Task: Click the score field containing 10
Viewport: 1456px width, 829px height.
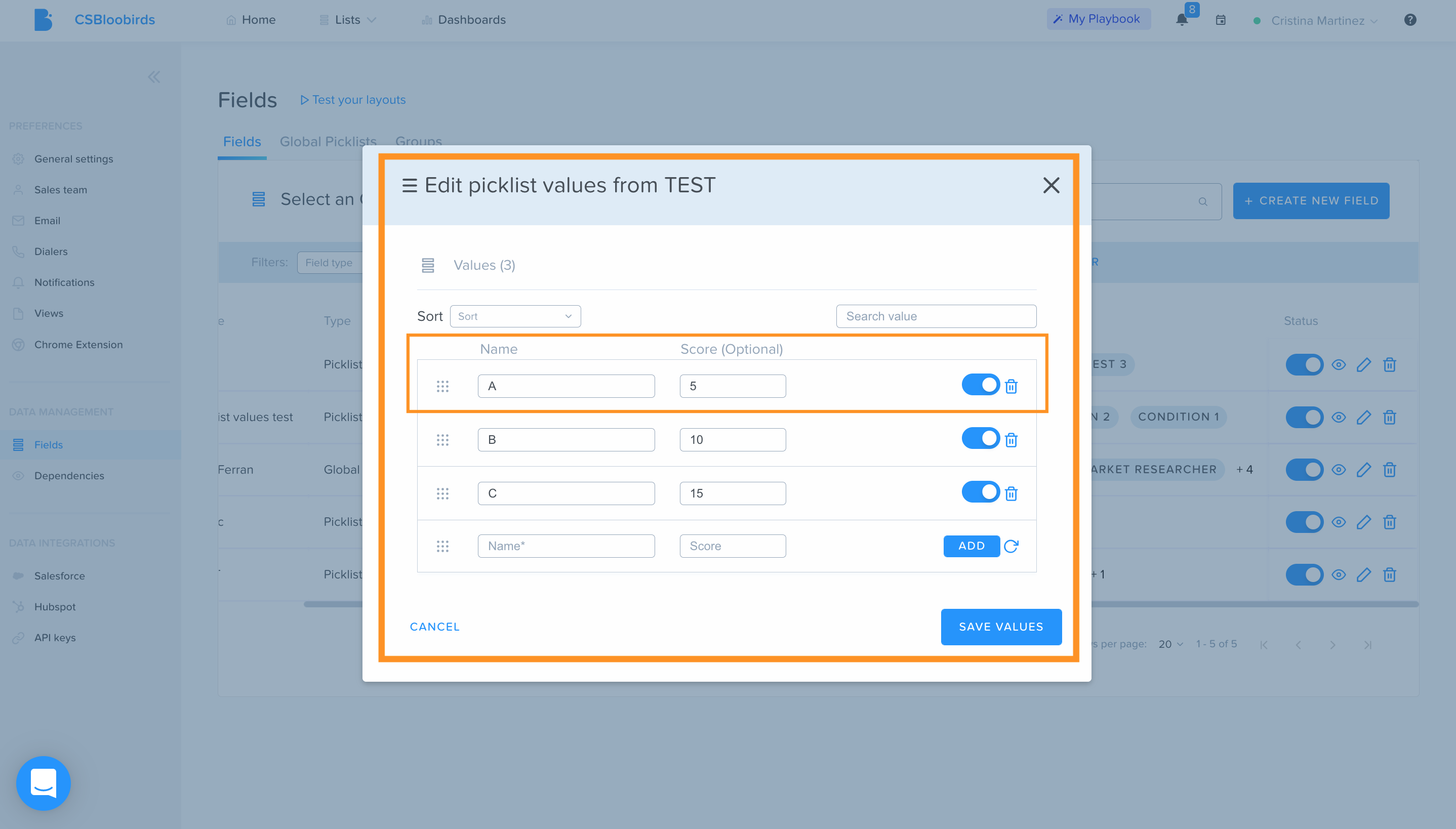Action: (732, 440)
